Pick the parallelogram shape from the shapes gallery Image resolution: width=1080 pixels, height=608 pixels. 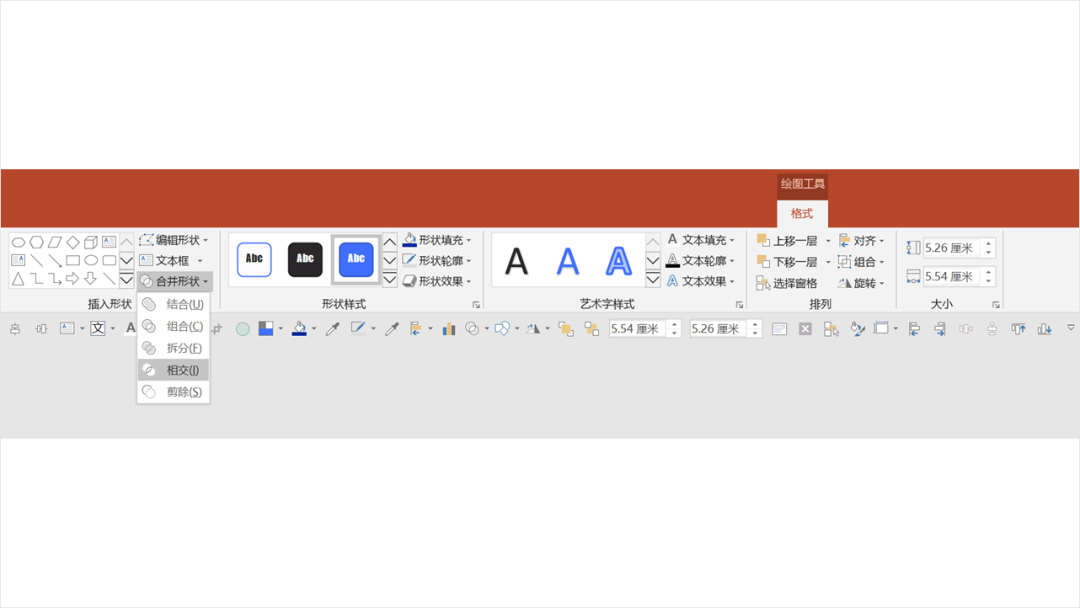pyautogui.click(x=55, y=242)
